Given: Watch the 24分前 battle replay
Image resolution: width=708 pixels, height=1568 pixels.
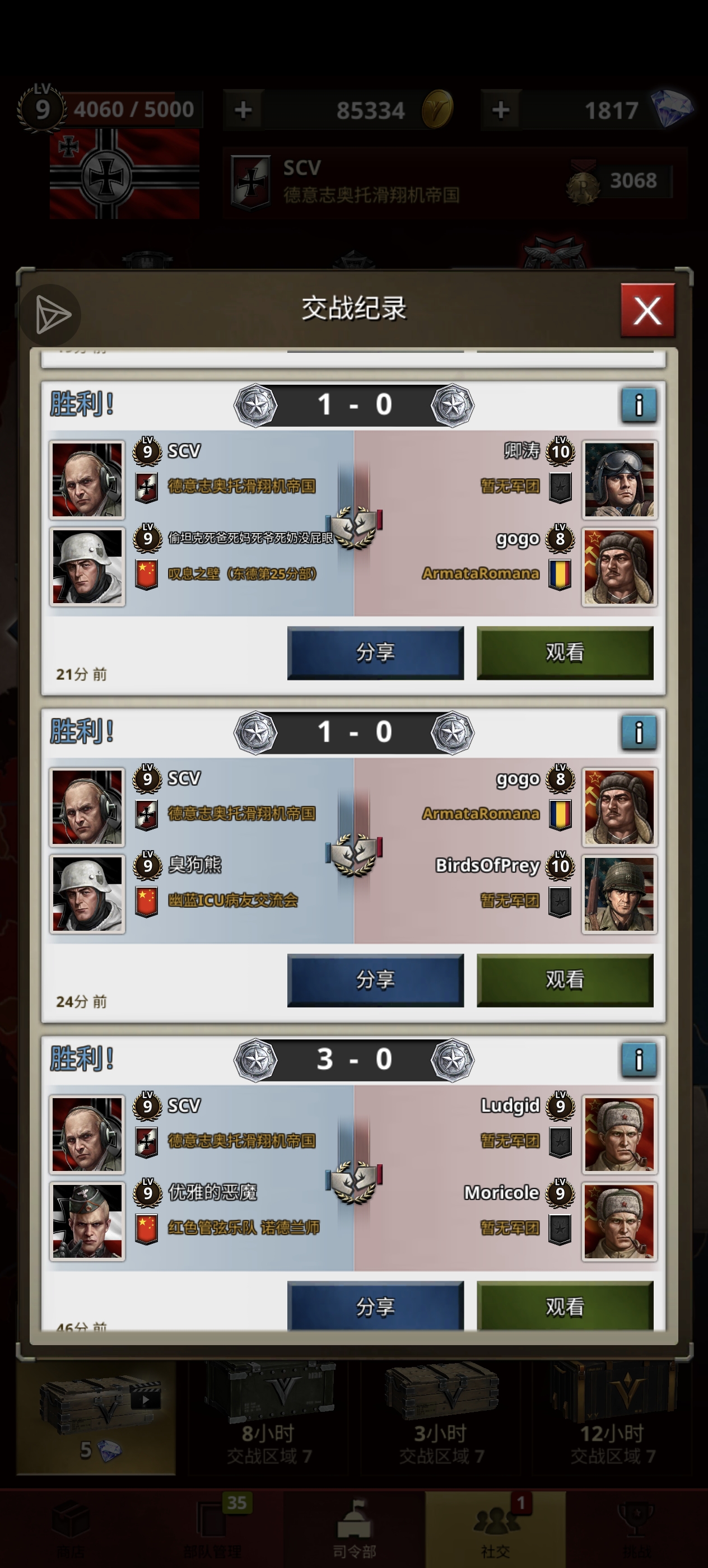Looking at the screenshot, I should [565, 980].
